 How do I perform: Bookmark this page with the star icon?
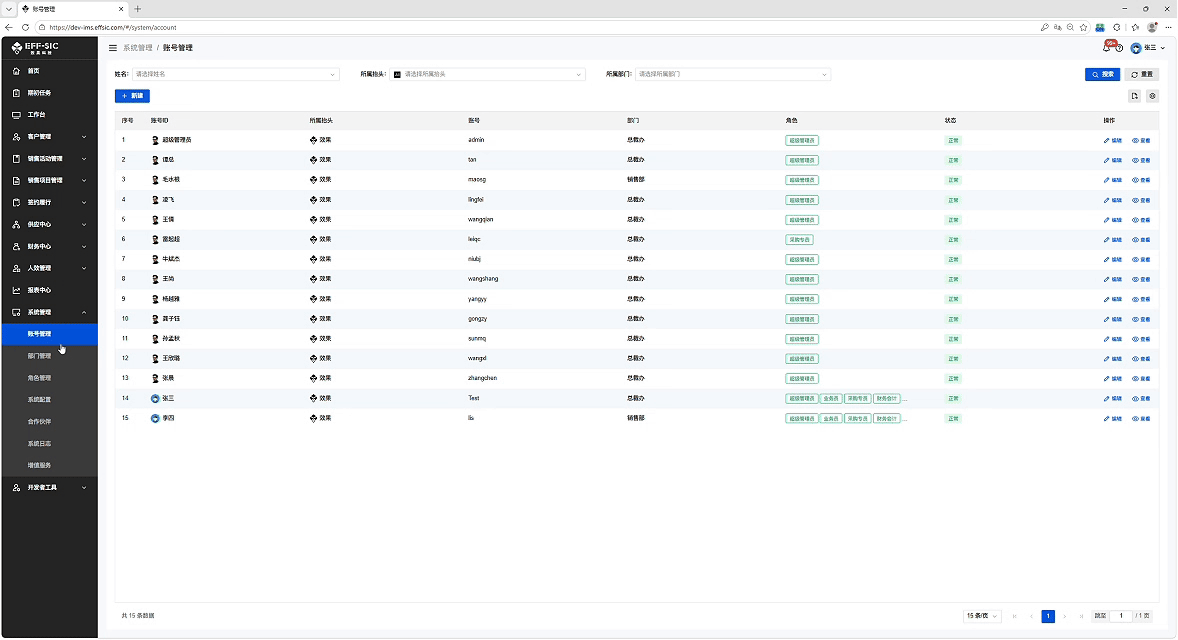point(1083,28)
